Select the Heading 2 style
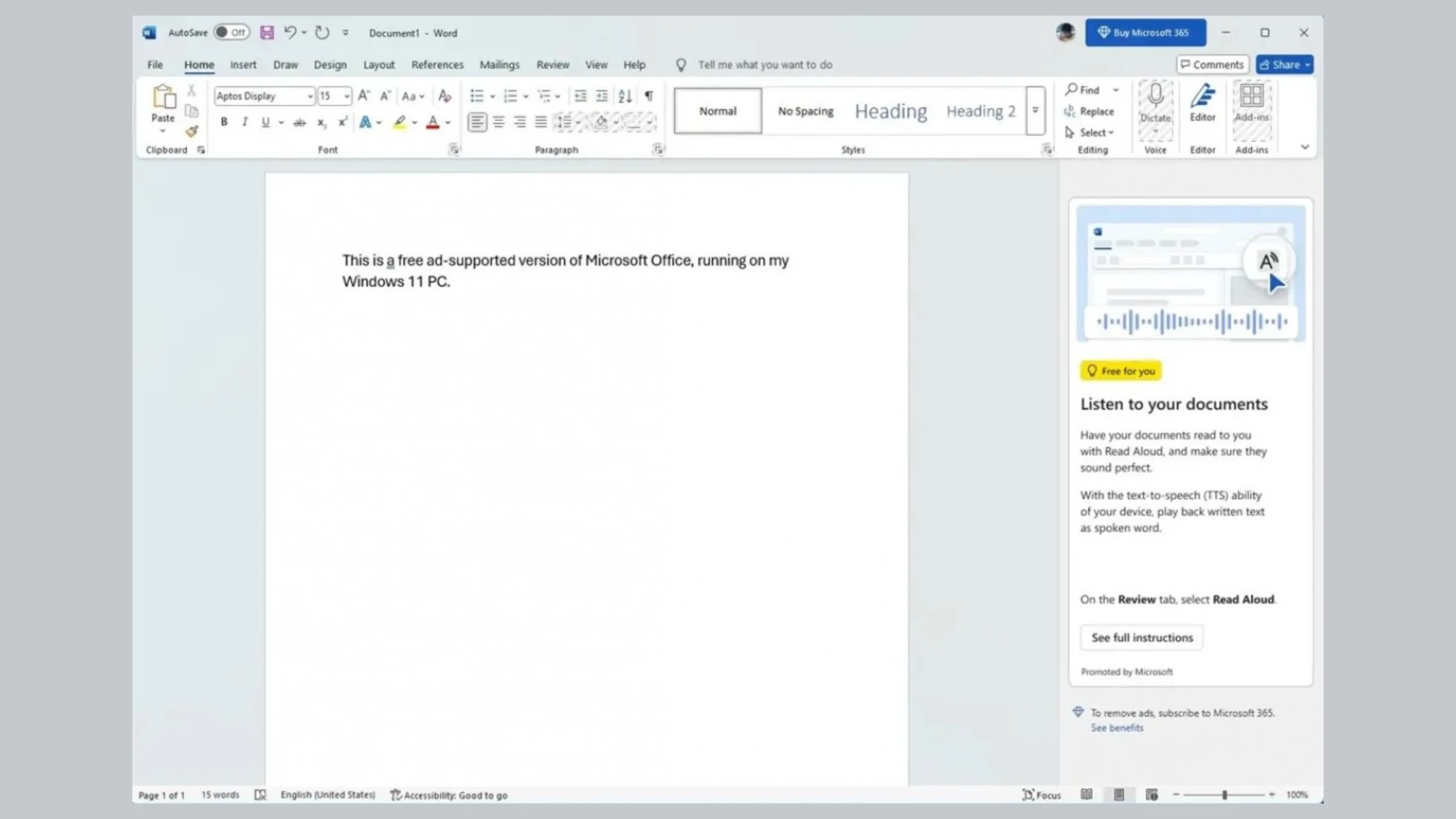This screenshot has height=819, width=1456. tap(981, 111)
